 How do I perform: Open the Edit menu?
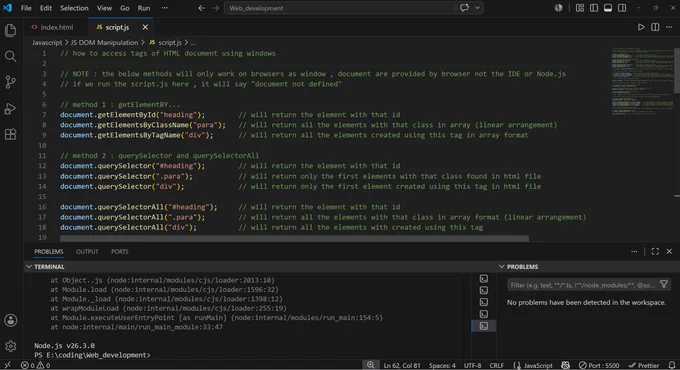[x=46, y=8]
